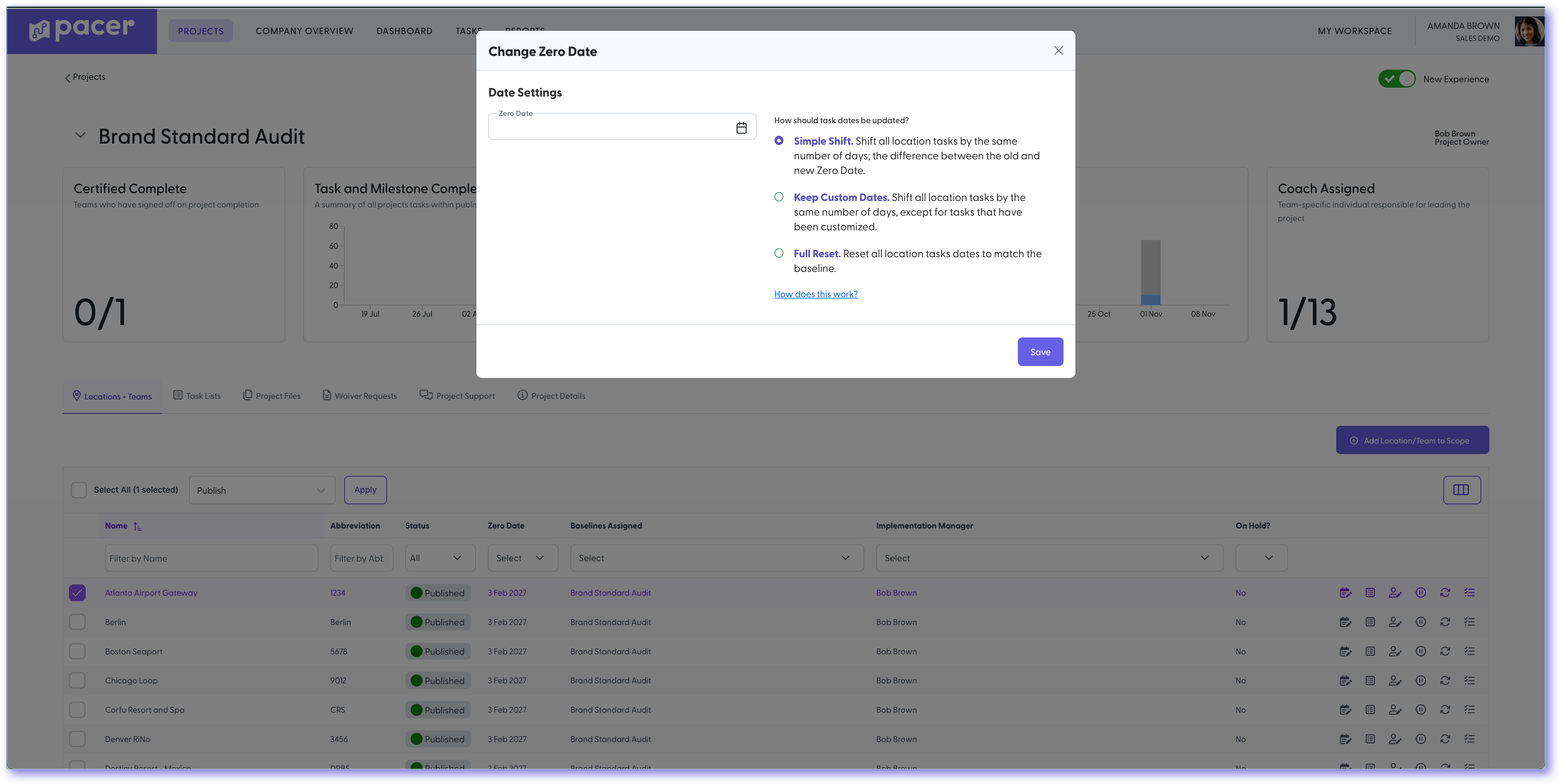Uncheck the Atlanta Airport Gateway checkbox
The height and width of the screenshot is (784, 1560).
click(x=77, y=593)
